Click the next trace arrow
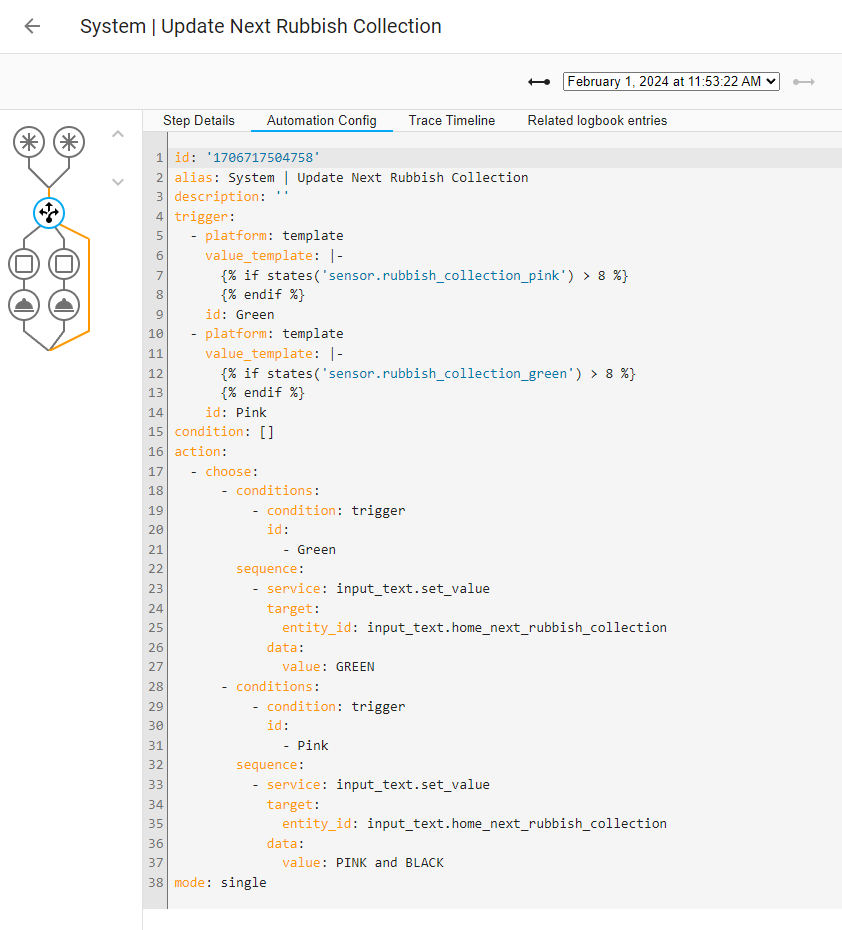Image resolution: width=842 pixels, height=930 pixels. tap(804, 82)
